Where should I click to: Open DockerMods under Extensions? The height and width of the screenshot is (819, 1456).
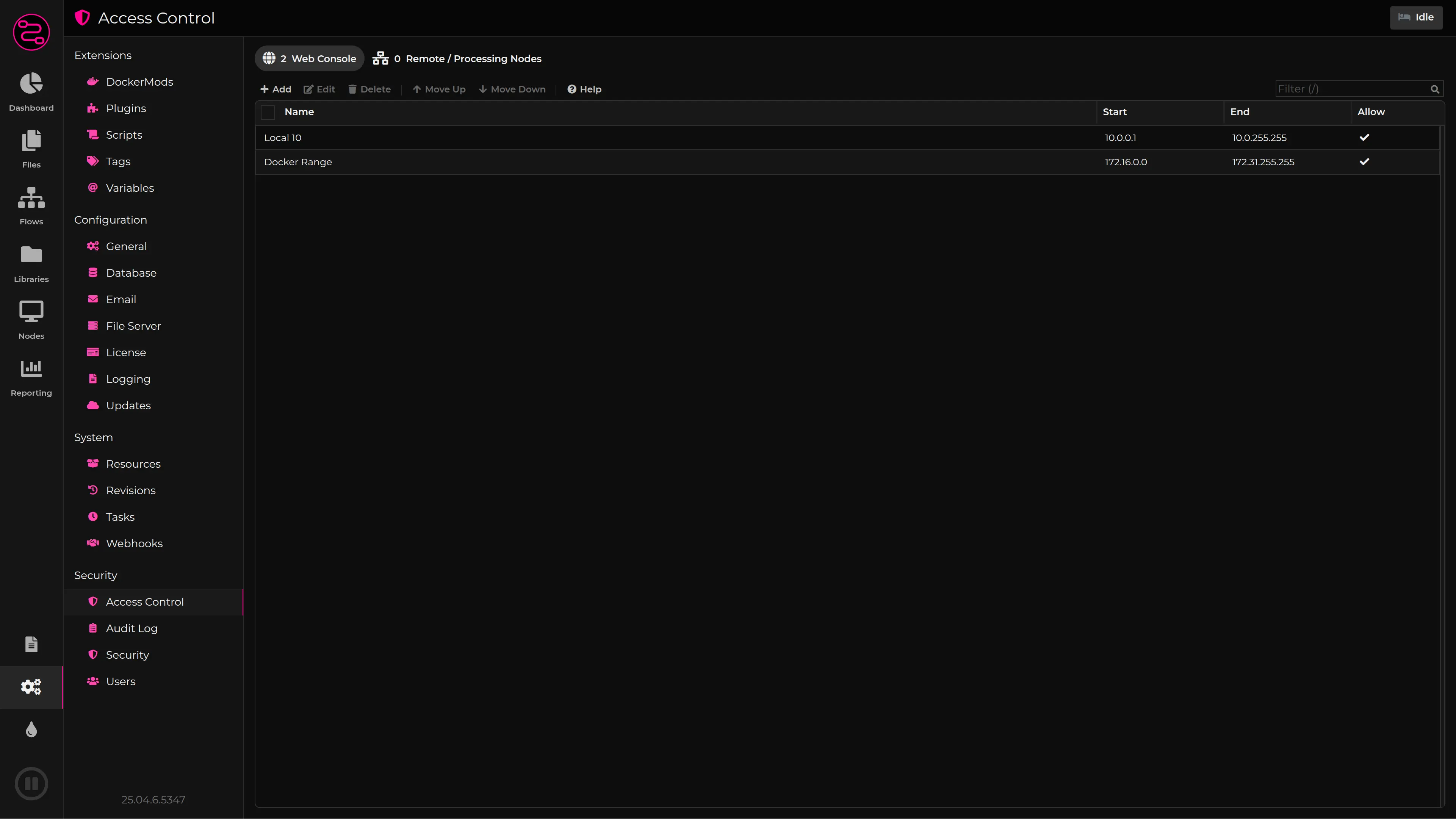point(139,82)
